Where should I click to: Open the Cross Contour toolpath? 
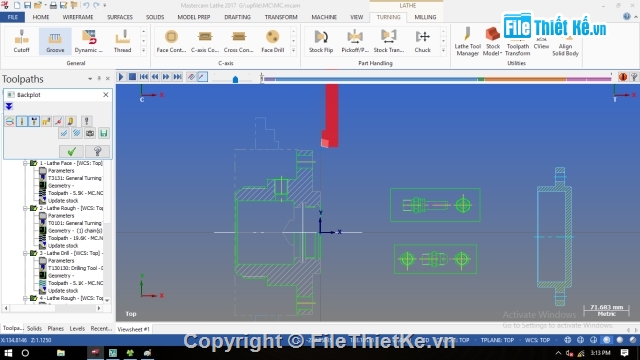tap(239, 41)
